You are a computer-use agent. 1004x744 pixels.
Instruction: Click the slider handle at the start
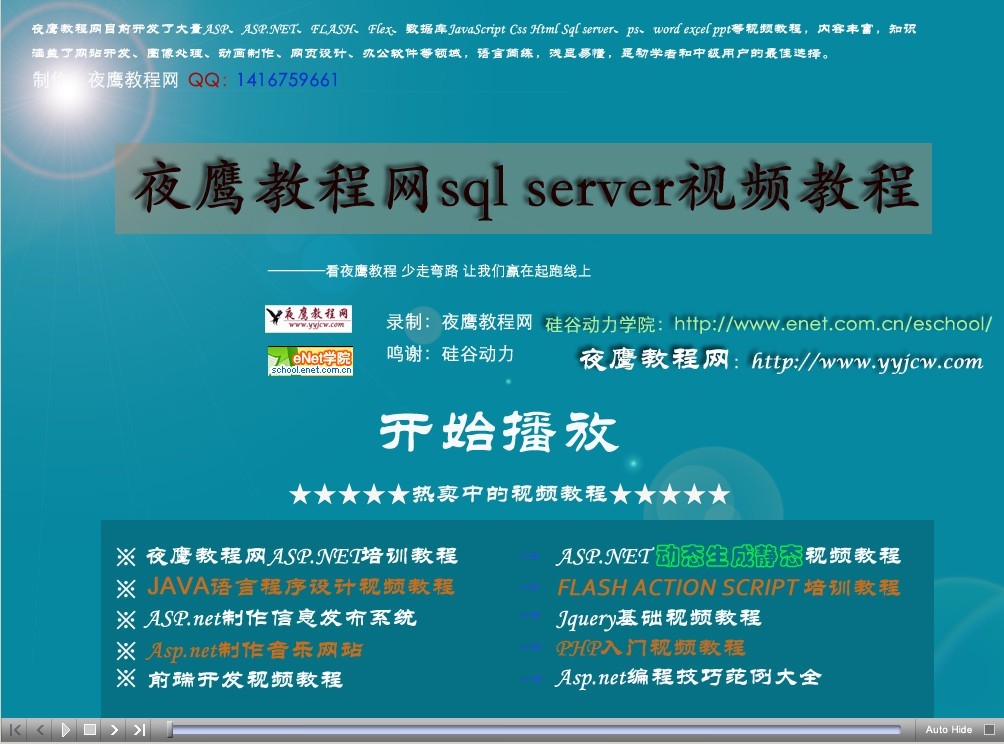(170, 729)
